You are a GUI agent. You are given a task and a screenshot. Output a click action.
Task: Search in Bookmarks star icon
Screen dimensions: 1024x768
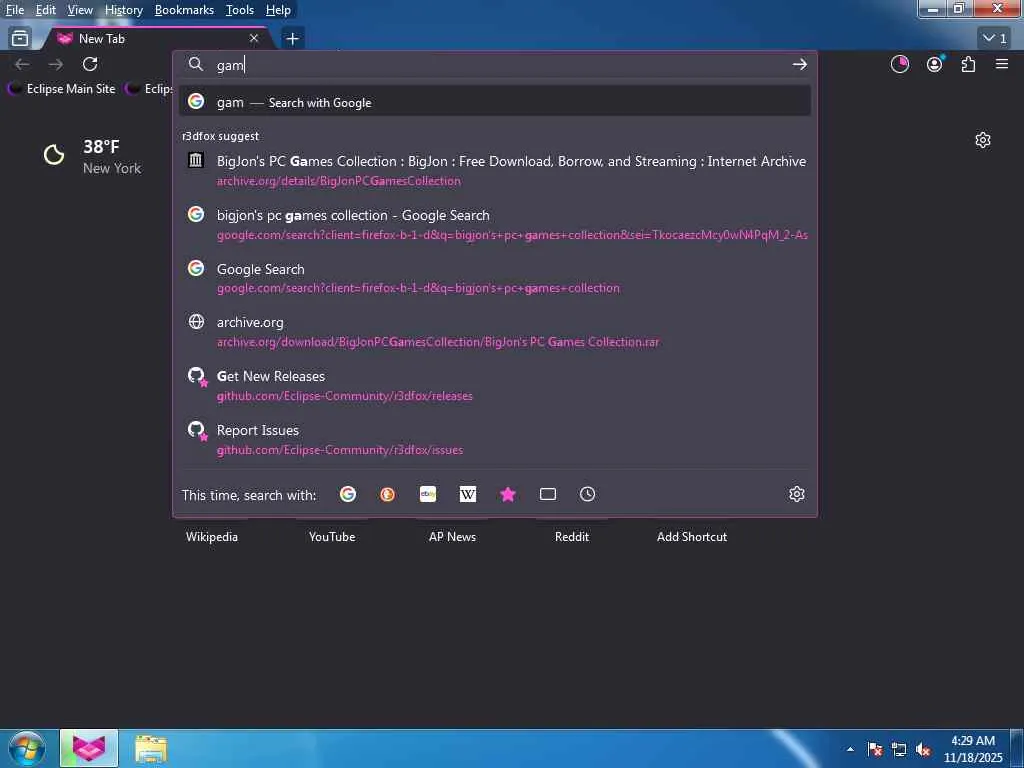pyautogui.click(x=507, y=494)
